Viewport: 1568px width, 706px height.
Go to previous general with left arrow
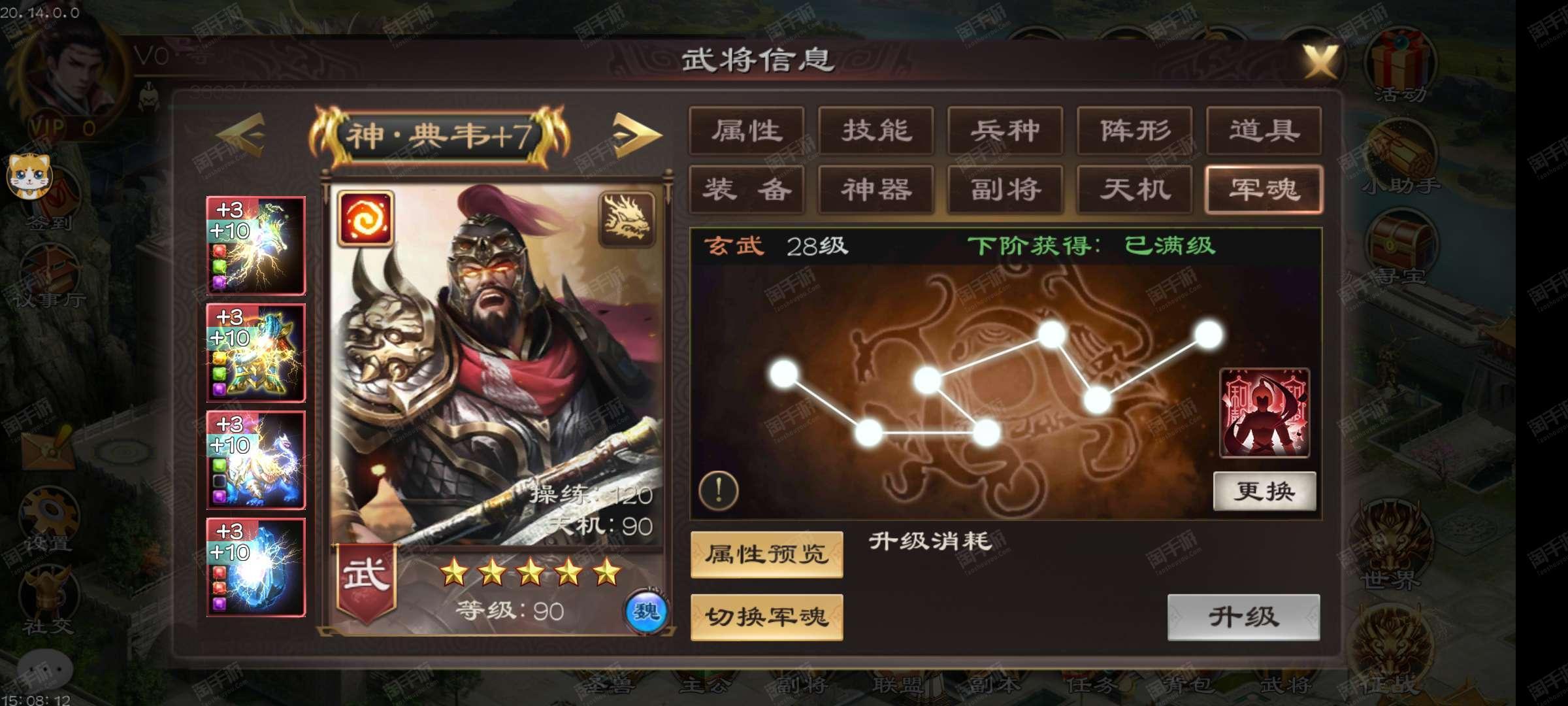242,135
